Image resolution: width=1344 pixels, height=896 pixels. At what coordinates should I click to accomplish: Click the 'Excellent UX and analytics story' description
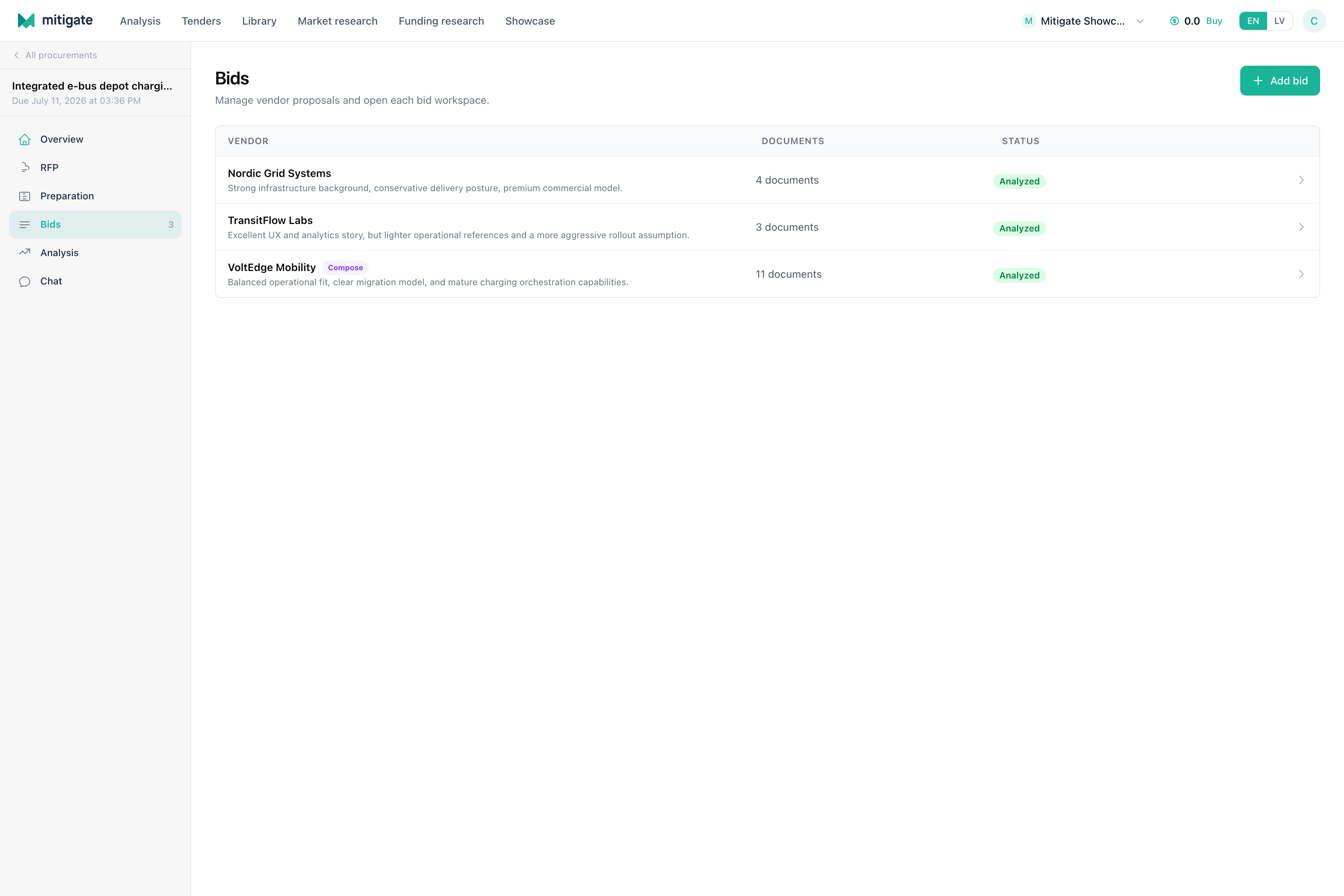point(458,235)
